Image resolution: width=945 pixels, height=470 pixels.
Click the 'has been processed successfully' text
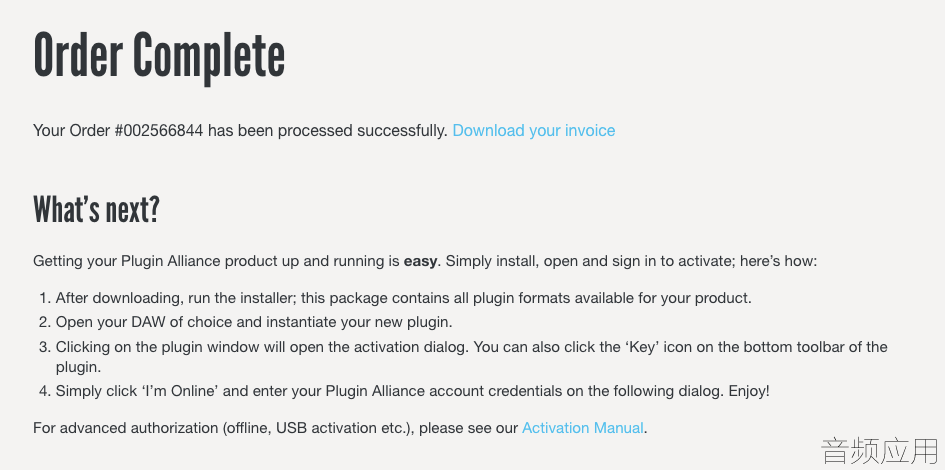(x=328, y=131)
